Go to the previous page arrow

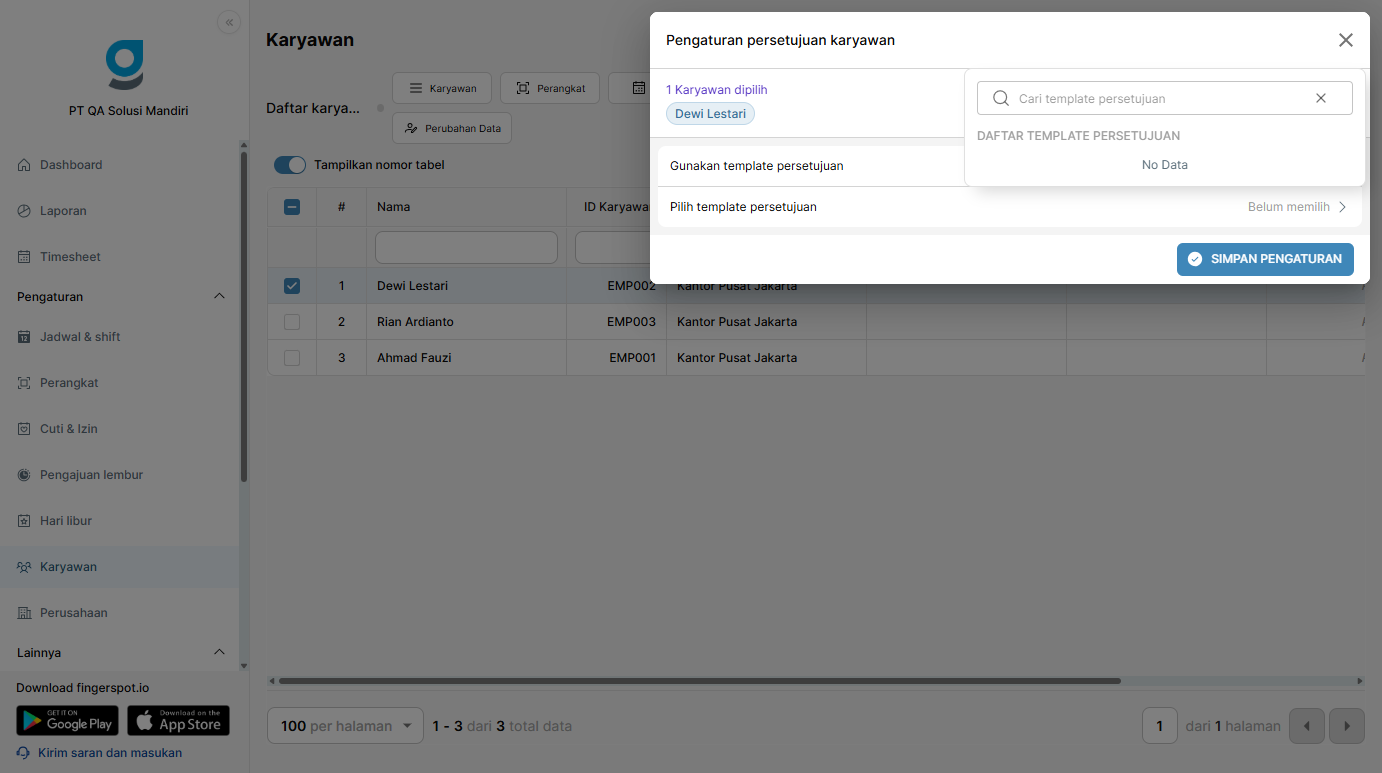point(1307,726)
